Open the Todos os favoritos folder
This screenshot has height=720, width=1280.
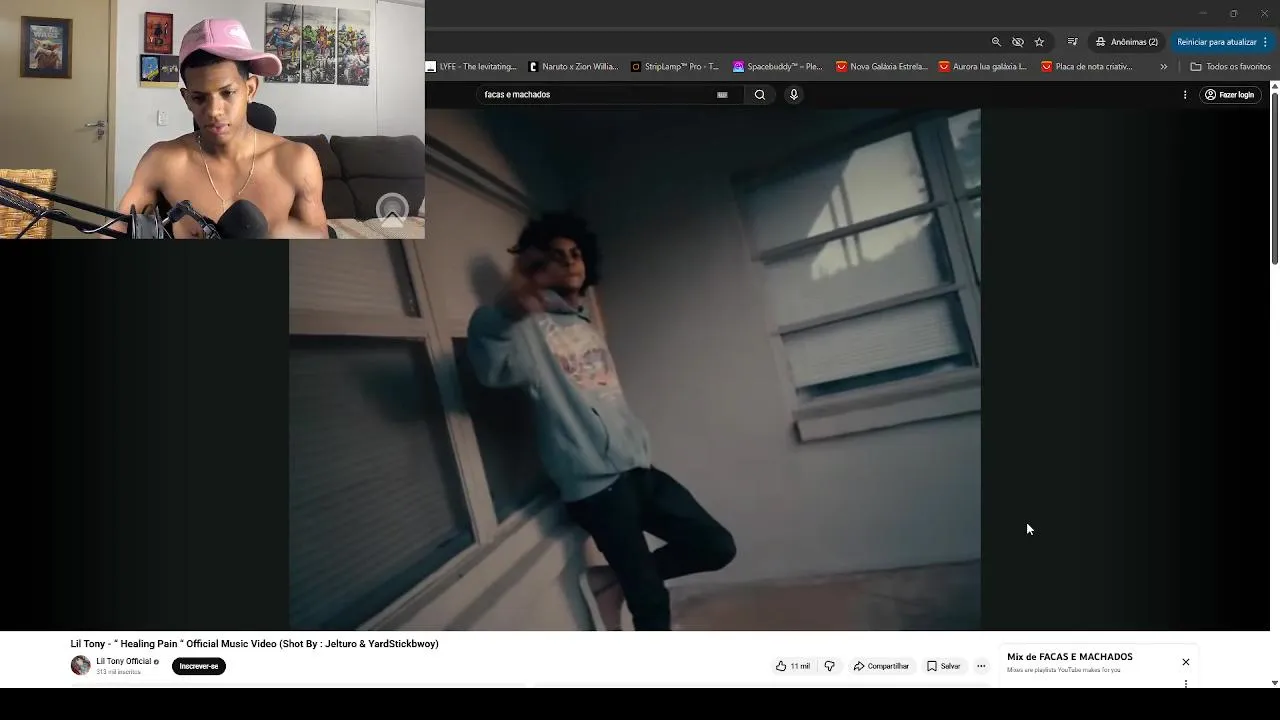pyautogui.click(x=1230, y=67)
